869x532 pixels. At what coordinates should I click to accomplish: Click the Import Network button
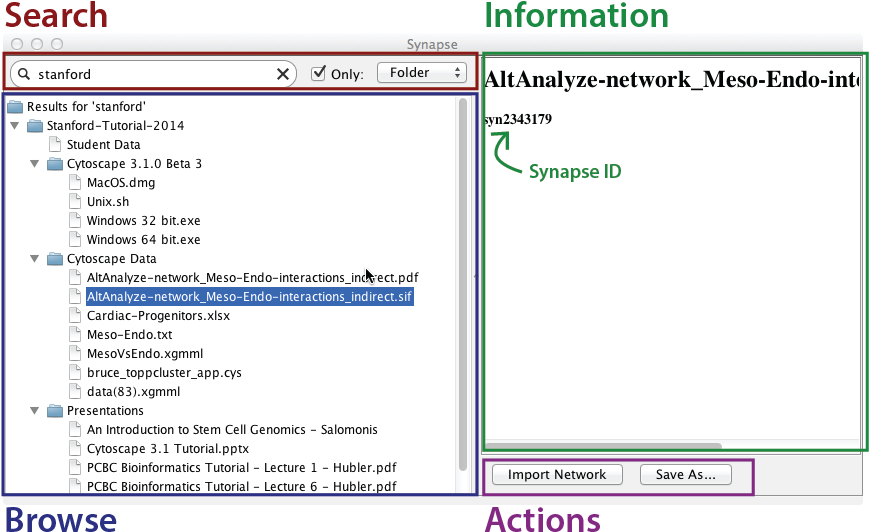[557, 475]
